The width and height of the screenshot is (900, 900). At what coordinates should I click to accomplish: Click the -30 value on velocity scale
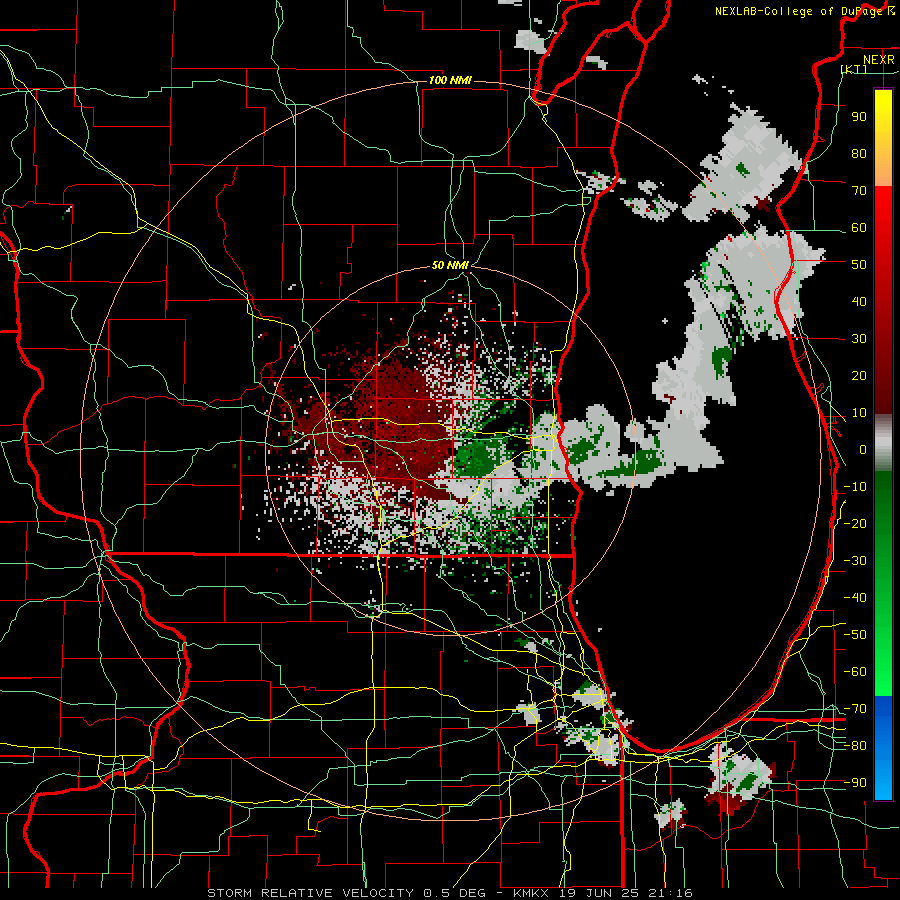point(855,561)
